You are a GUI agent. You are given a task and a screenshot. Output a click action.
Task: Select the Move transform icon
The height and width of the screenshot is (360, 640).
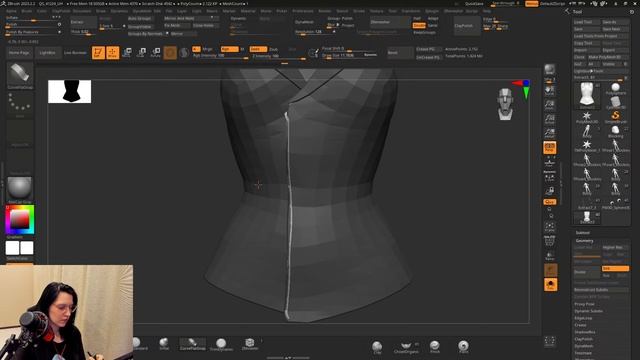point(127,53)
